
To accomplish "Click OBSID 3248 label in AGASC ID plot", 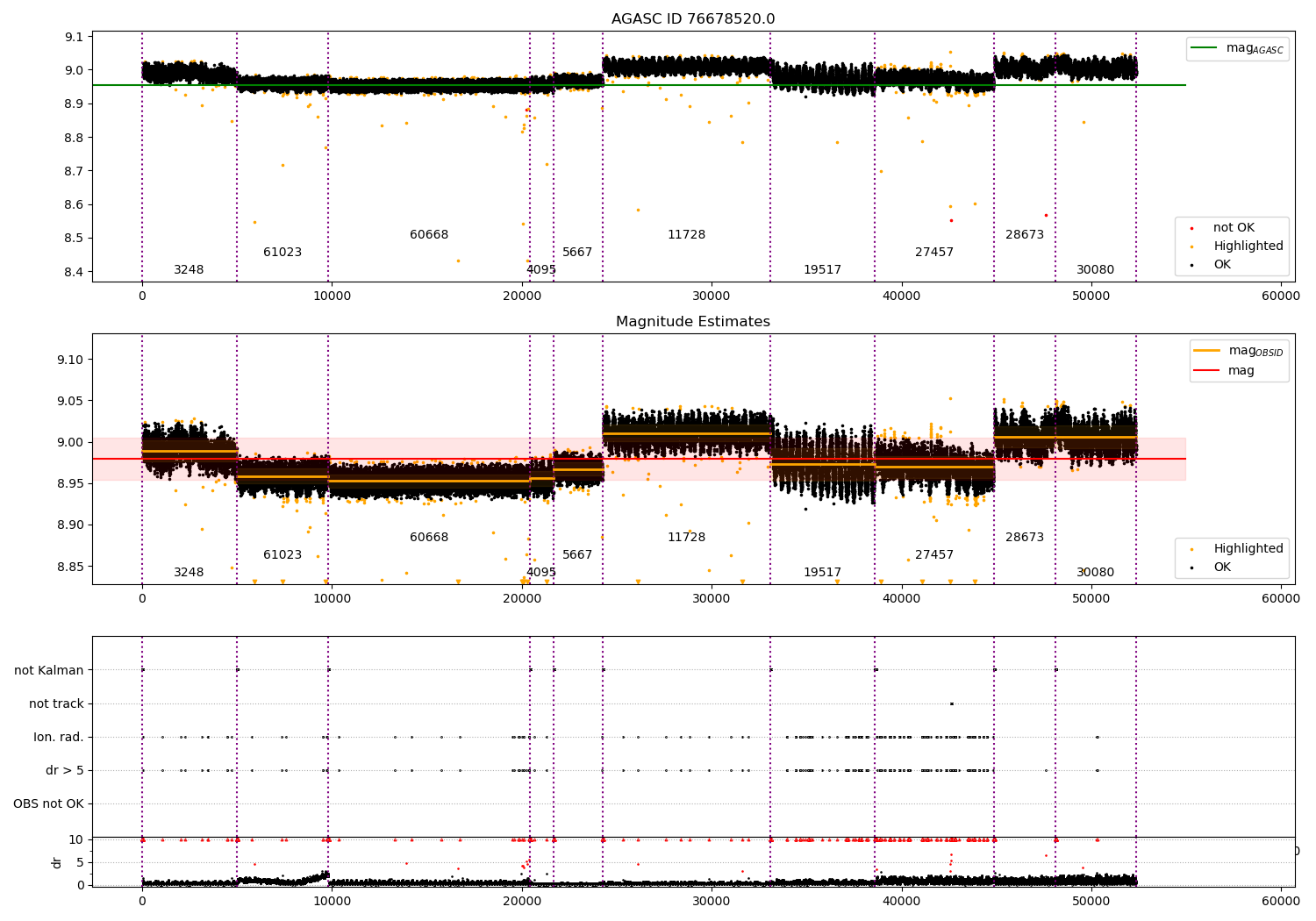I will (189, 270).
